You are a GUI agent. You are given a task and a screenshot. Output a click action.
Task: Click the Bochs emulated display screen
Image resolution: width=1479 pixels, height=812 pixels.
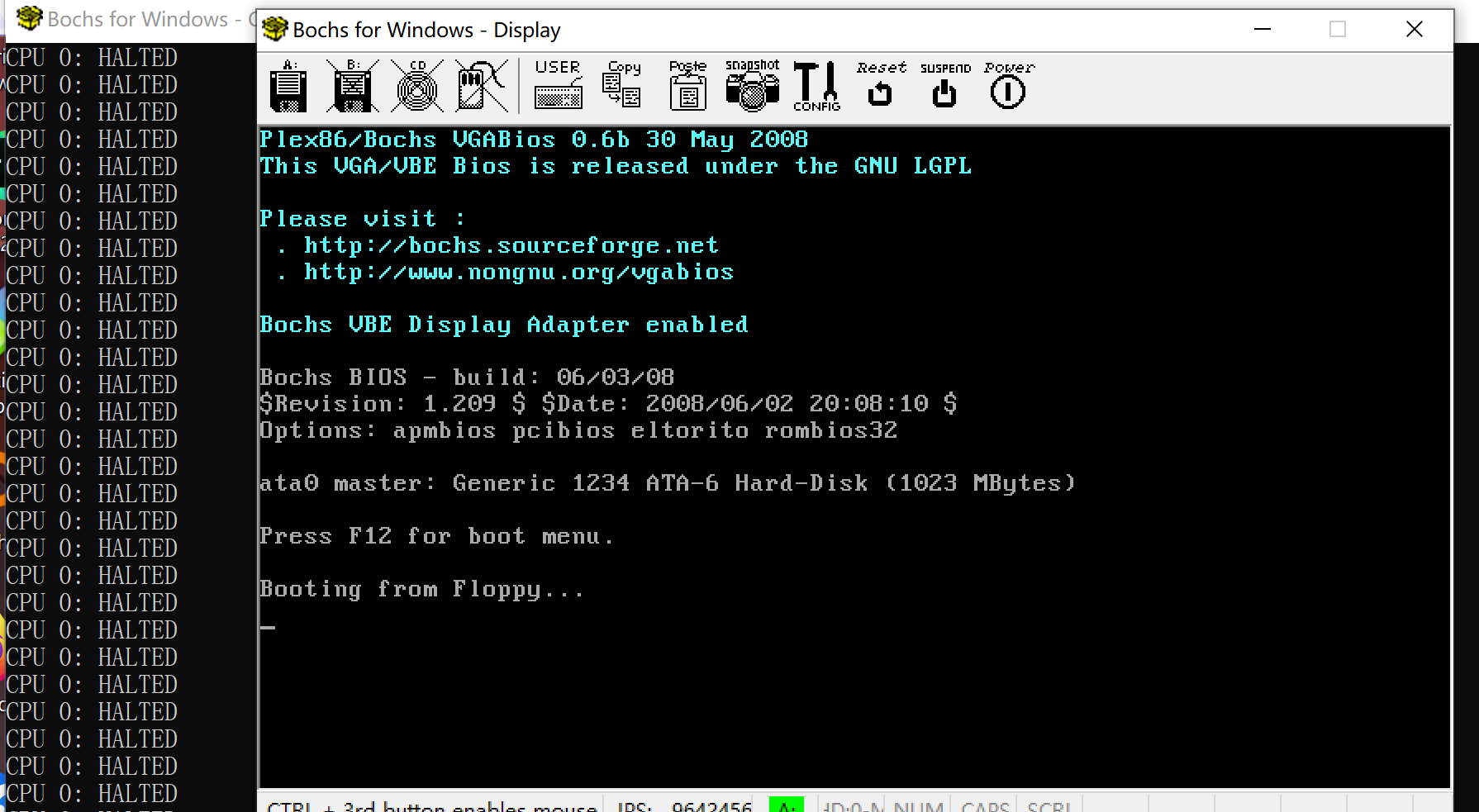tap(854, 457)
